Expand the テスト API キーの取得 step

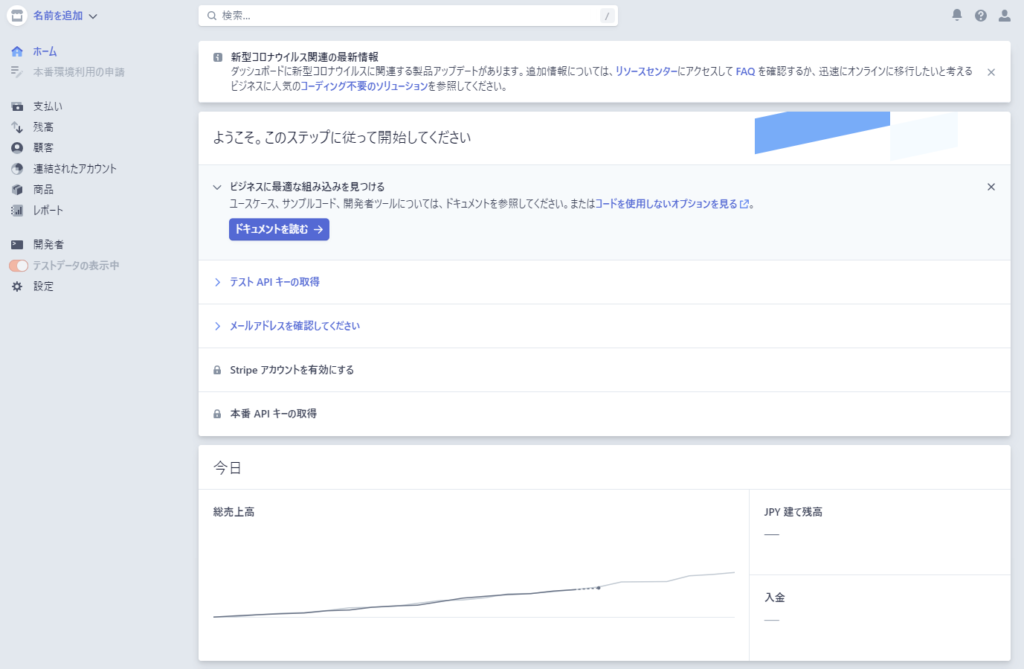point(217,282)
